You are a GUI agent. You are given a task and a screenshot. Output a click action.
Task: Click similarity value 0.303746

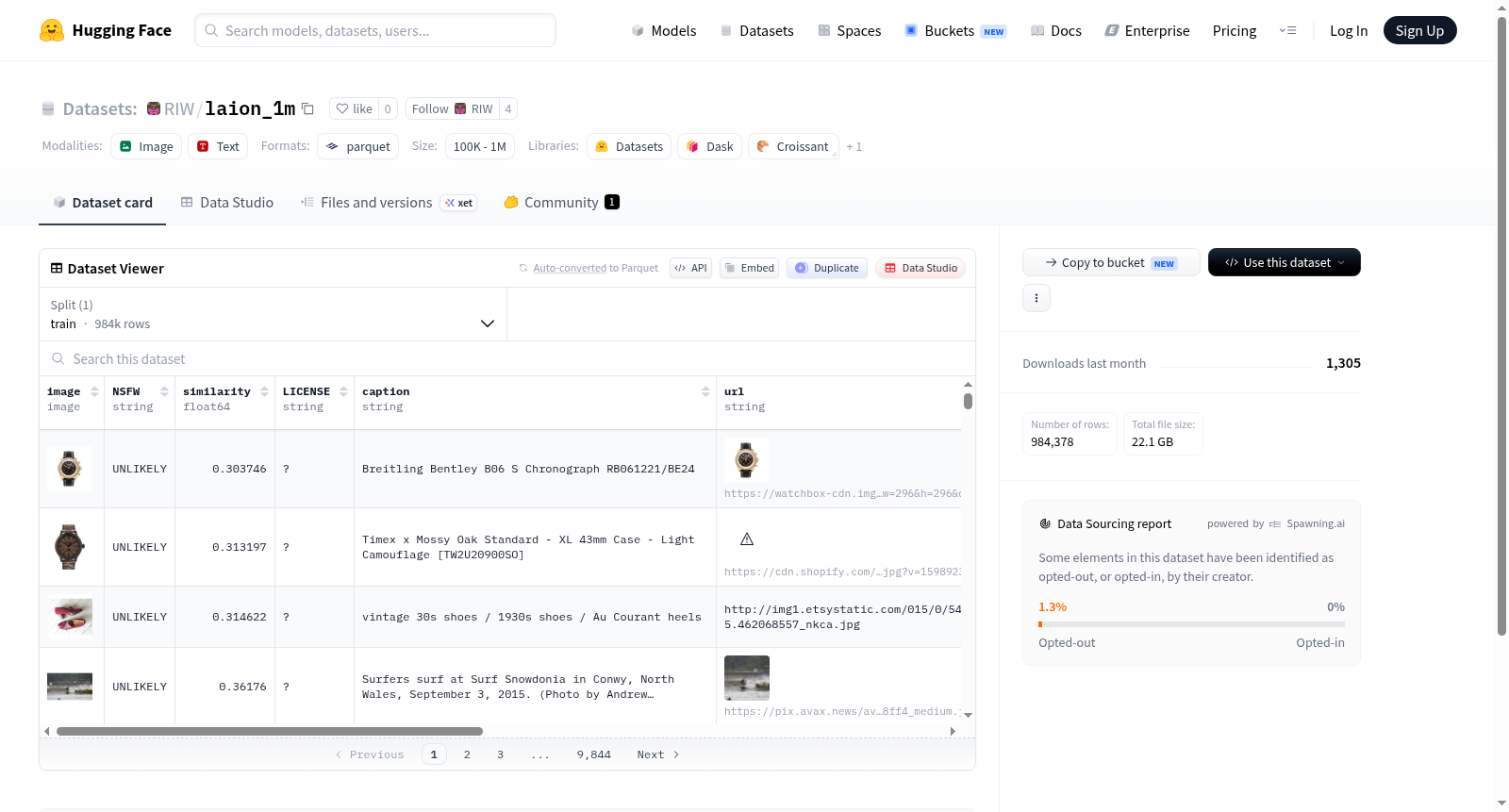(240, 469)
